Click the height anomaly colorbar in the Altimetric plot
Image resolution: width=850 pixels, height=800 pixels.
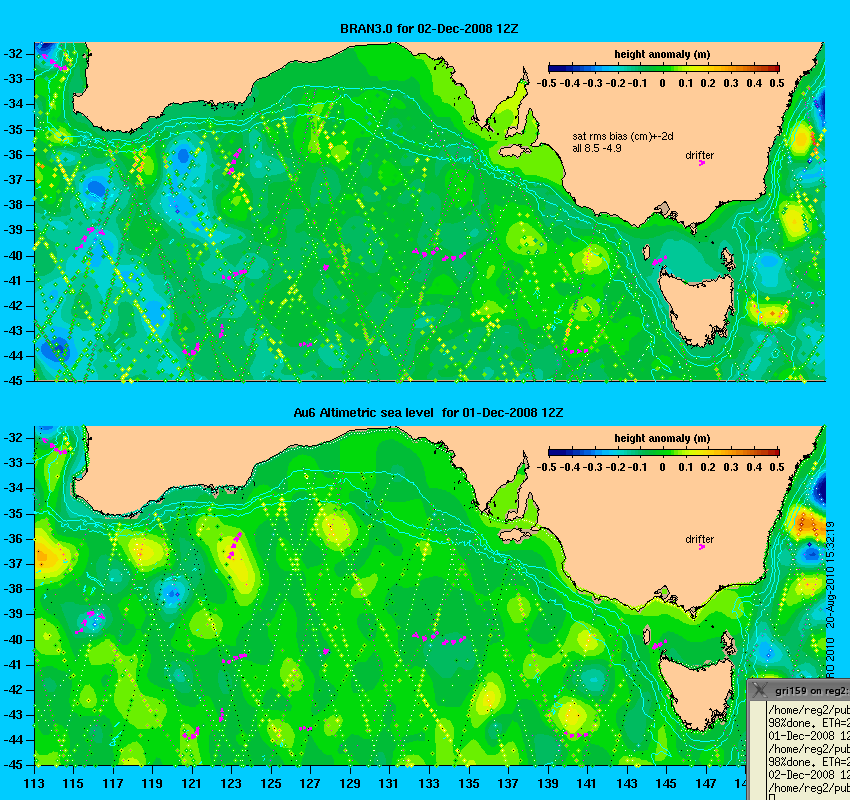(x=664, y=453)
